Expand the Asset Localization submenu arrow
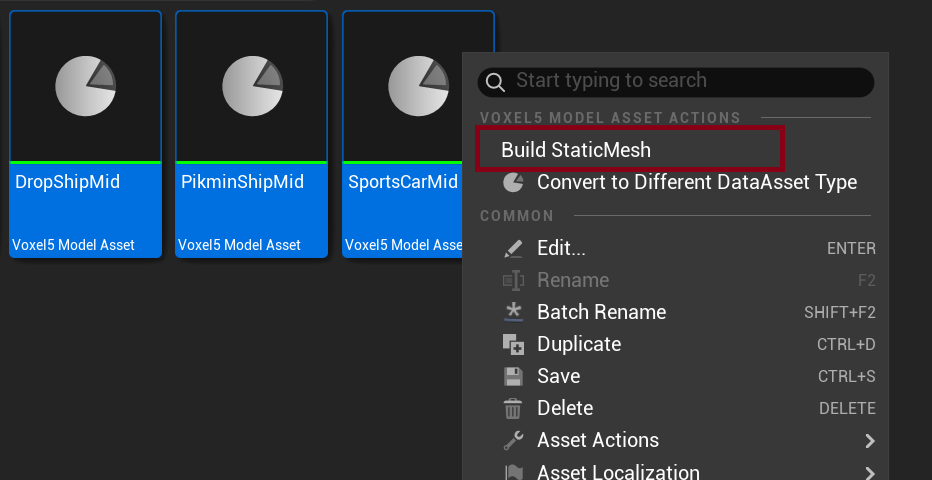Image resolution: width=932 pixels, height=480 pixels. (870, 473)
